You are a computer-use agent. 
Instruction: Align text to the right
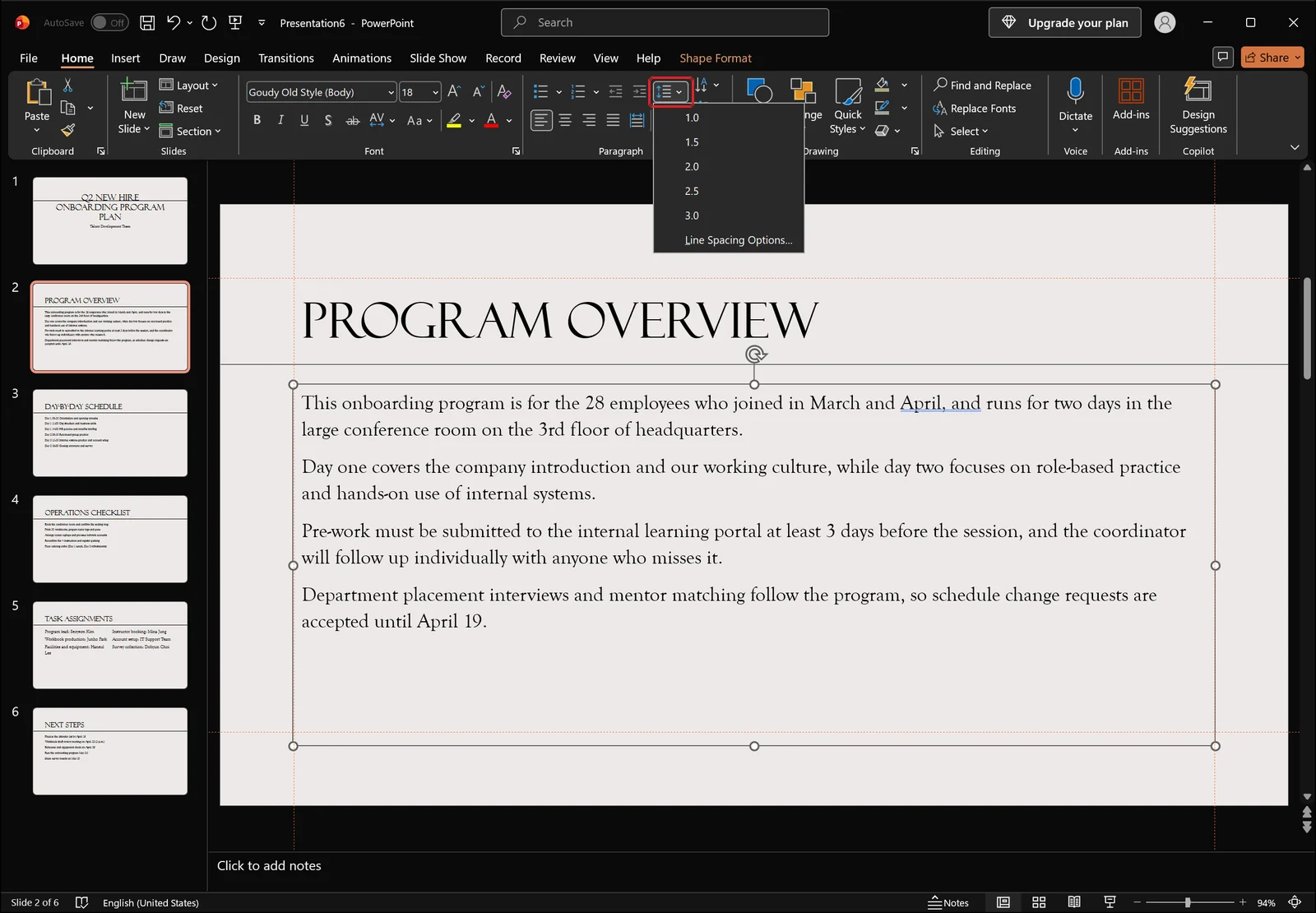point(589,120)
